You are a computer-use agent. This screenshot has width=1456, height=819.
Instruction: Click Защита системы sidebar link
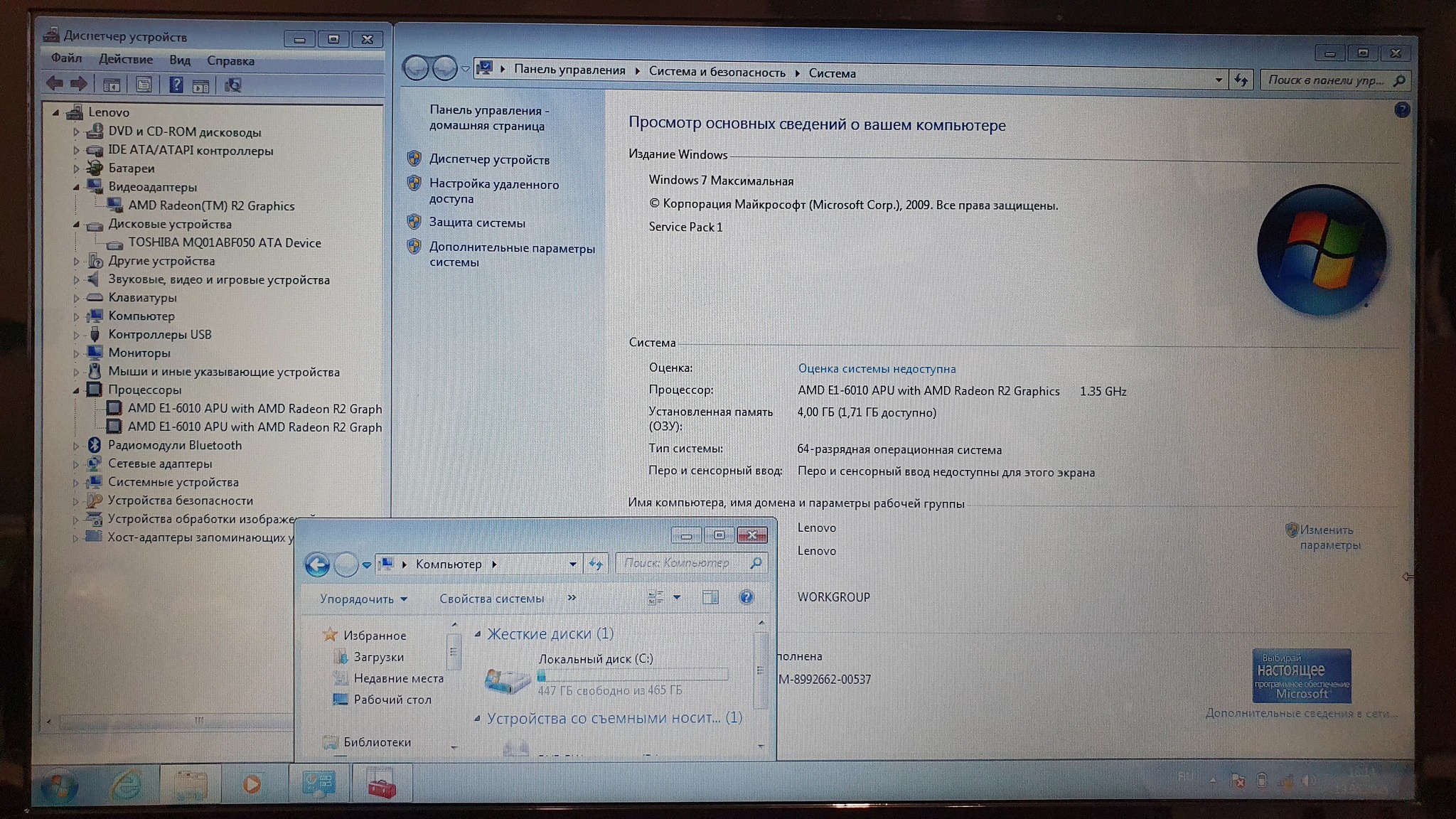coord(477,223)
